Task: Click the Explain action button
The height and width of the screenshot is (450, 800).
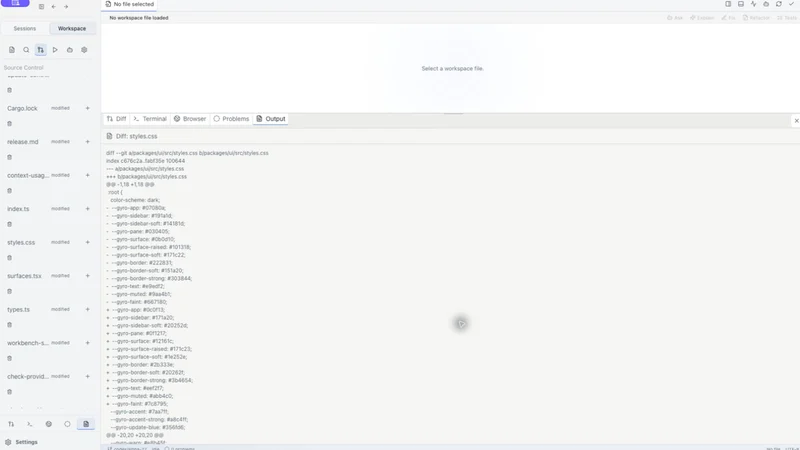Action: (702, 18)
